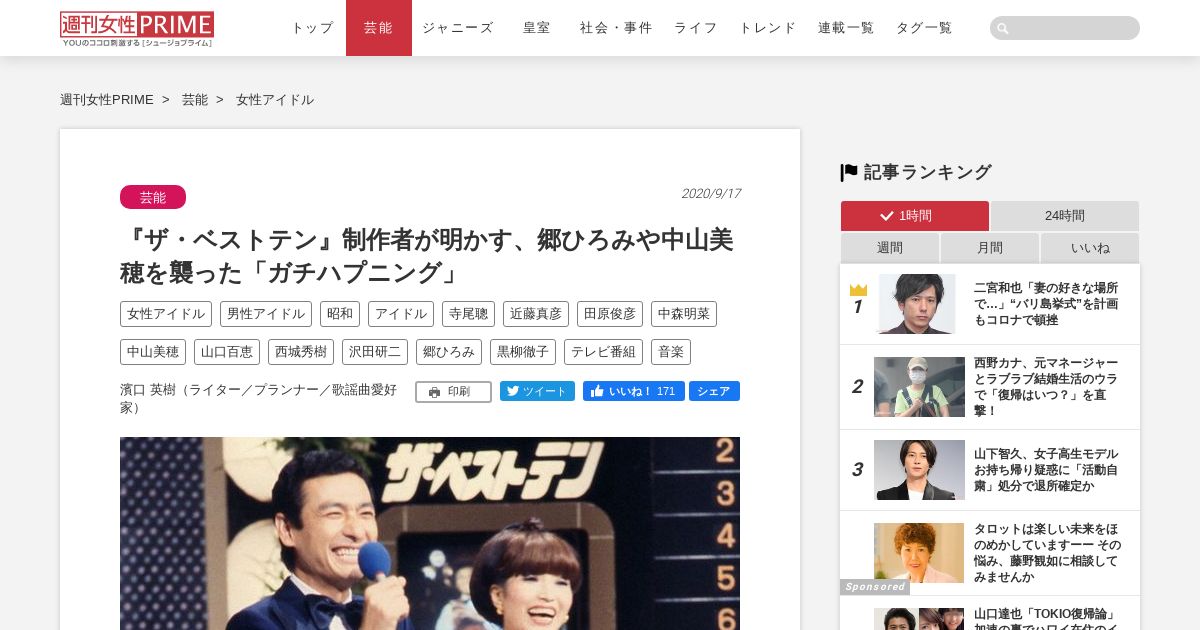This screenshot has height=630, width=1200.
Task: Click the Facebook いいね！ button
Action: (634, 391)
